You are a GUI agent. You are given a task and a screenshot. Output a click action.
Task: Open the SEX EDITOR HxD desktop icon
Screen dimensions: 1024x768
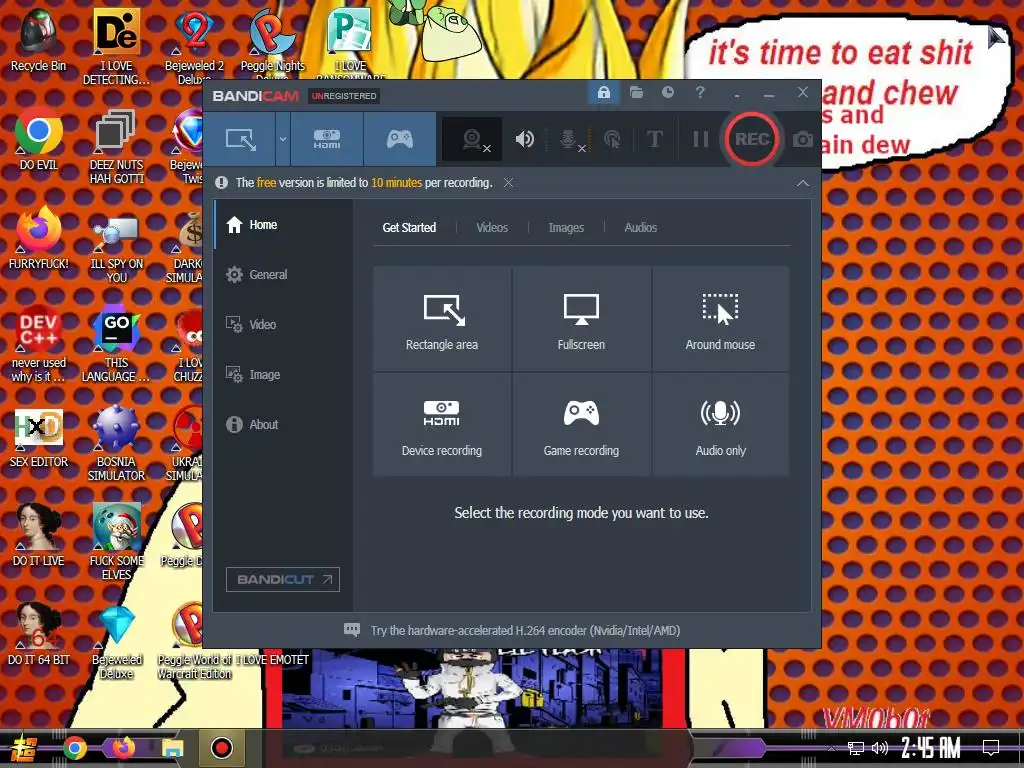(x=39, y=439)
